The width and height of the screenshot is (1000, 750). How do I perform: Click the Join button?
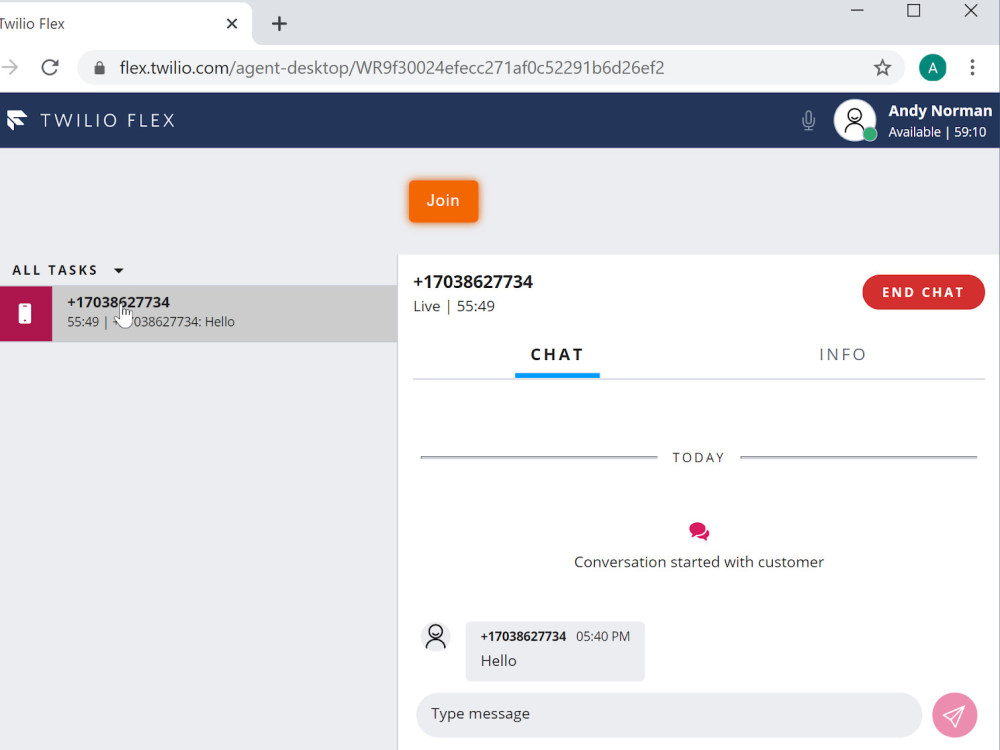coord(443,200)
